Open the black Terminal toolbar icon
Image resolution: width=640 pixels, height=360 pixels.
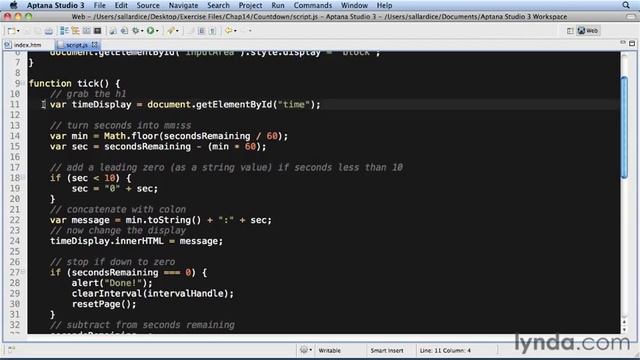click(98, 31)
